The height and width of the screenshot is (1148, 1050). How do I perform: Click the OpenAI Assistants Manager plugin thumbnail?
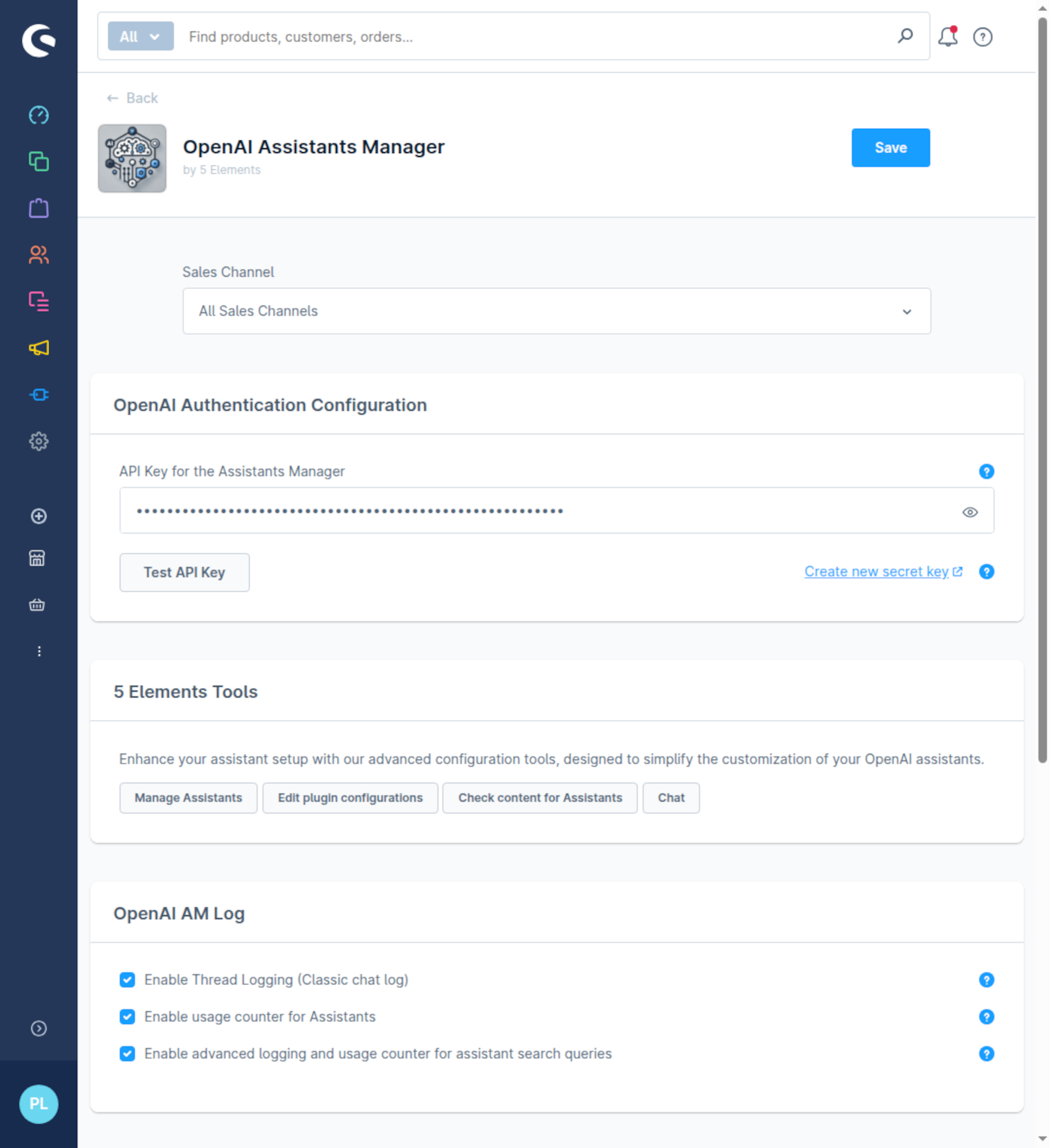[x=132, y=159]
